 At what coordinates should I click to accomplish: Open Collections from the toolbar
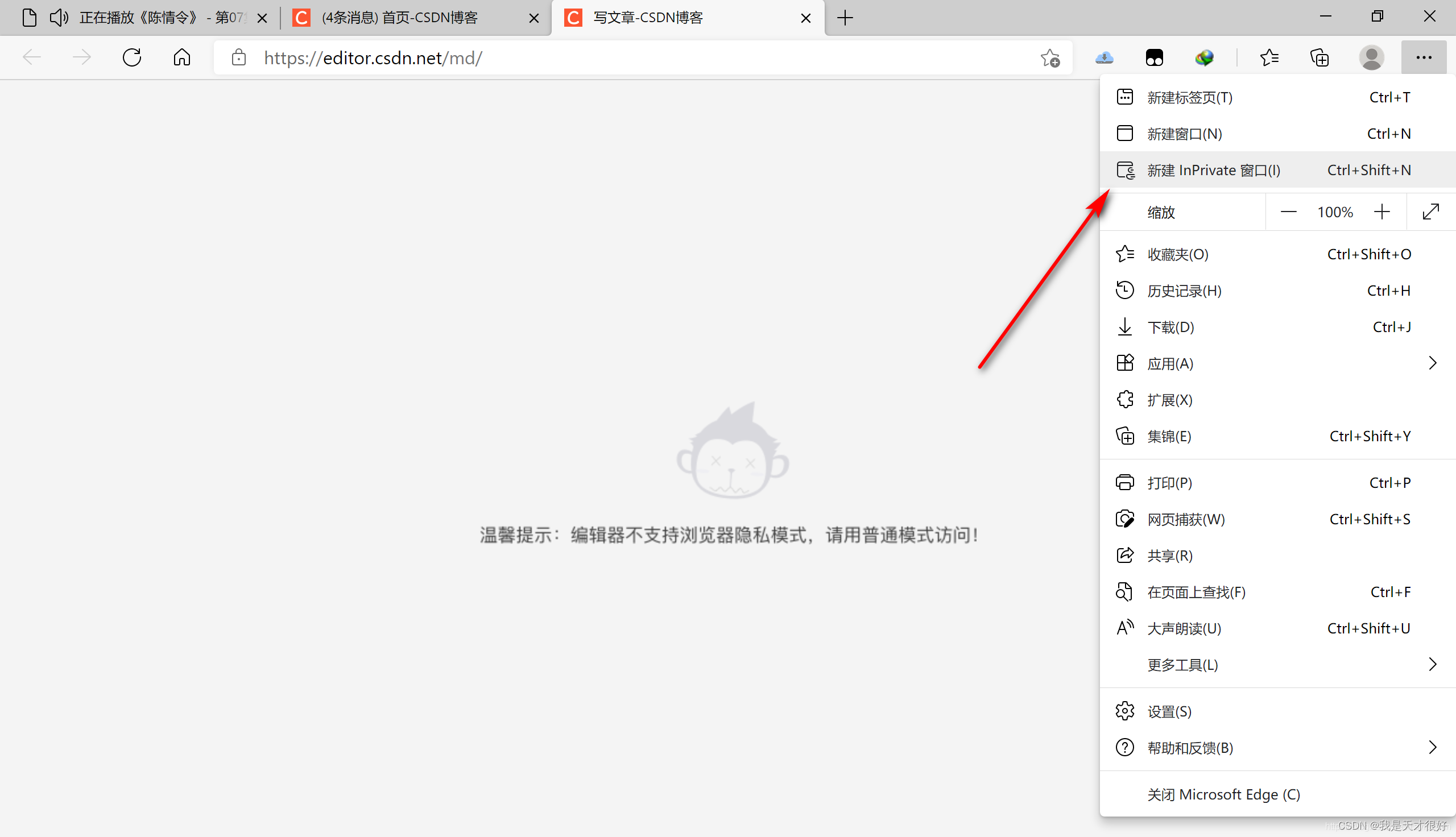[1319, 57]
